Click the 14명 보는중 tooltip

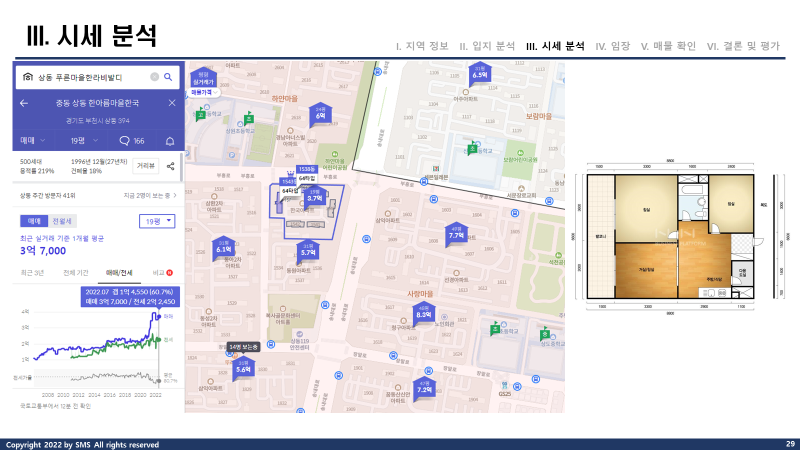point(243,347)
